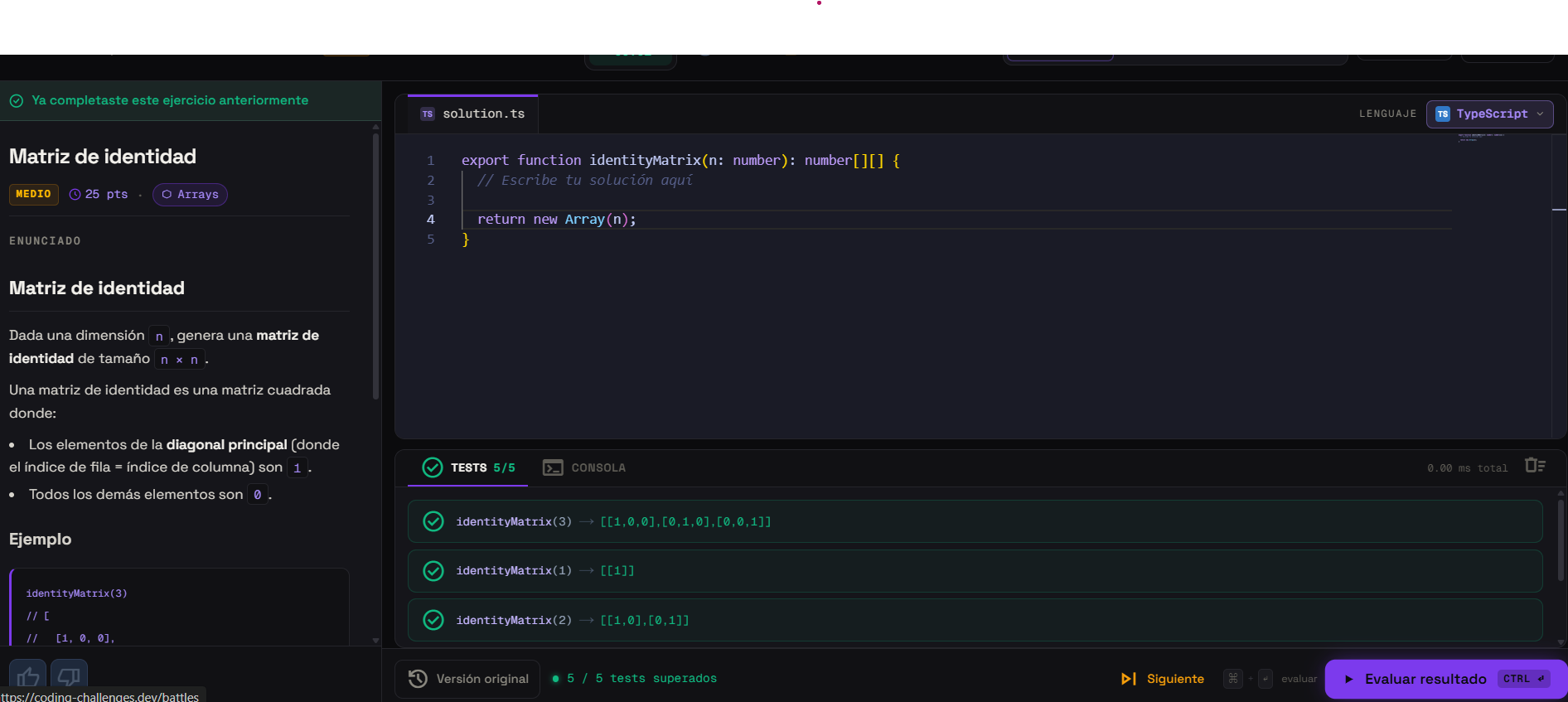Click the history icon in Versión original
1568x702 pixels.
pos(418,679)
